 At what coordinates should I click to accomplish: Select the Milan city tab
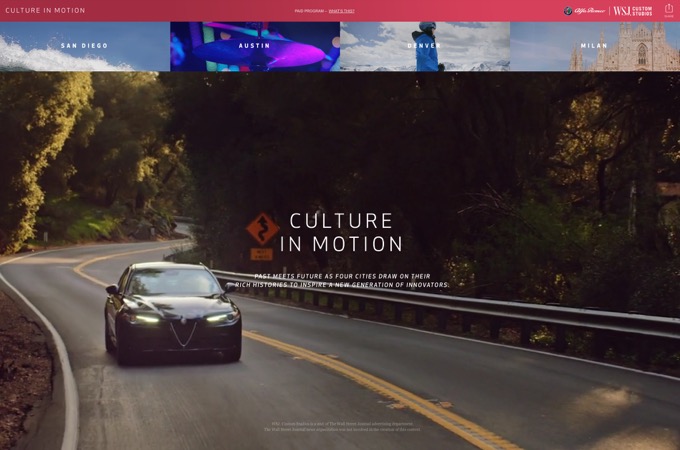[595, 46]
